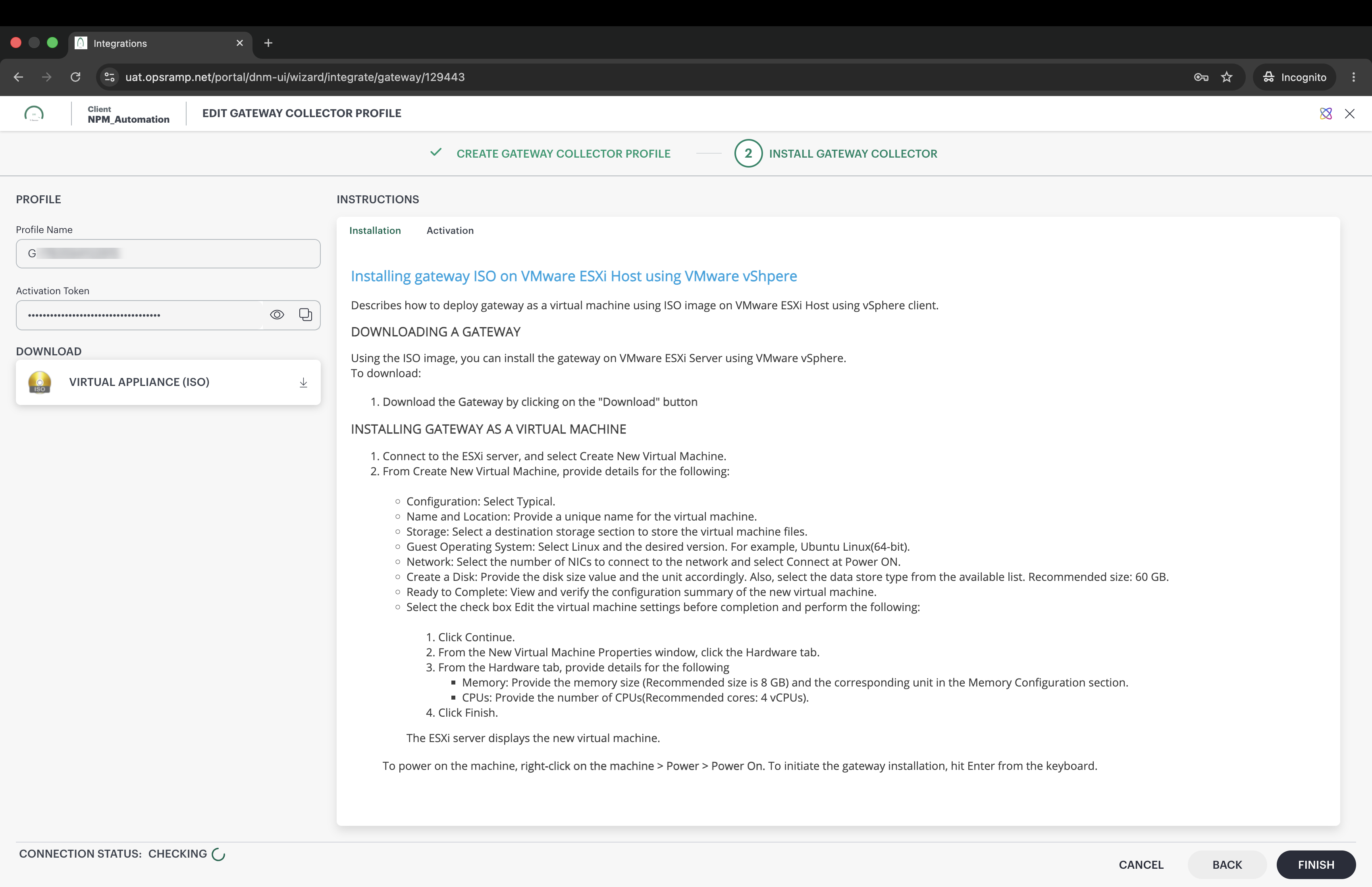1372x887 pixels.
Task: Open Chrome three-dot menu
Action: tap(1354, 77)
